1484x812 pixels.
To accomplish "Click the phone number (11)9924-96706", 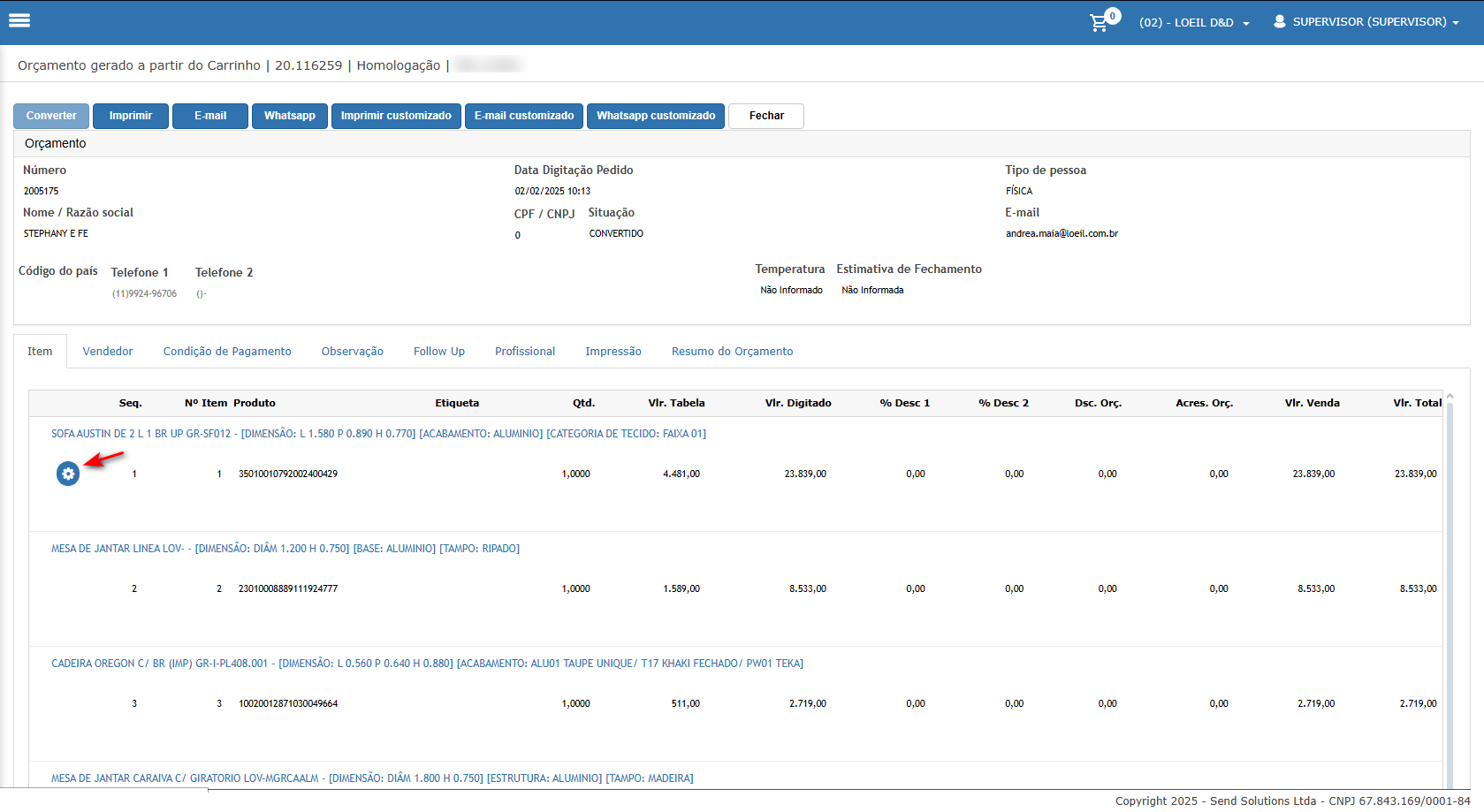I will pyautogui.click(x=144, y=294).
